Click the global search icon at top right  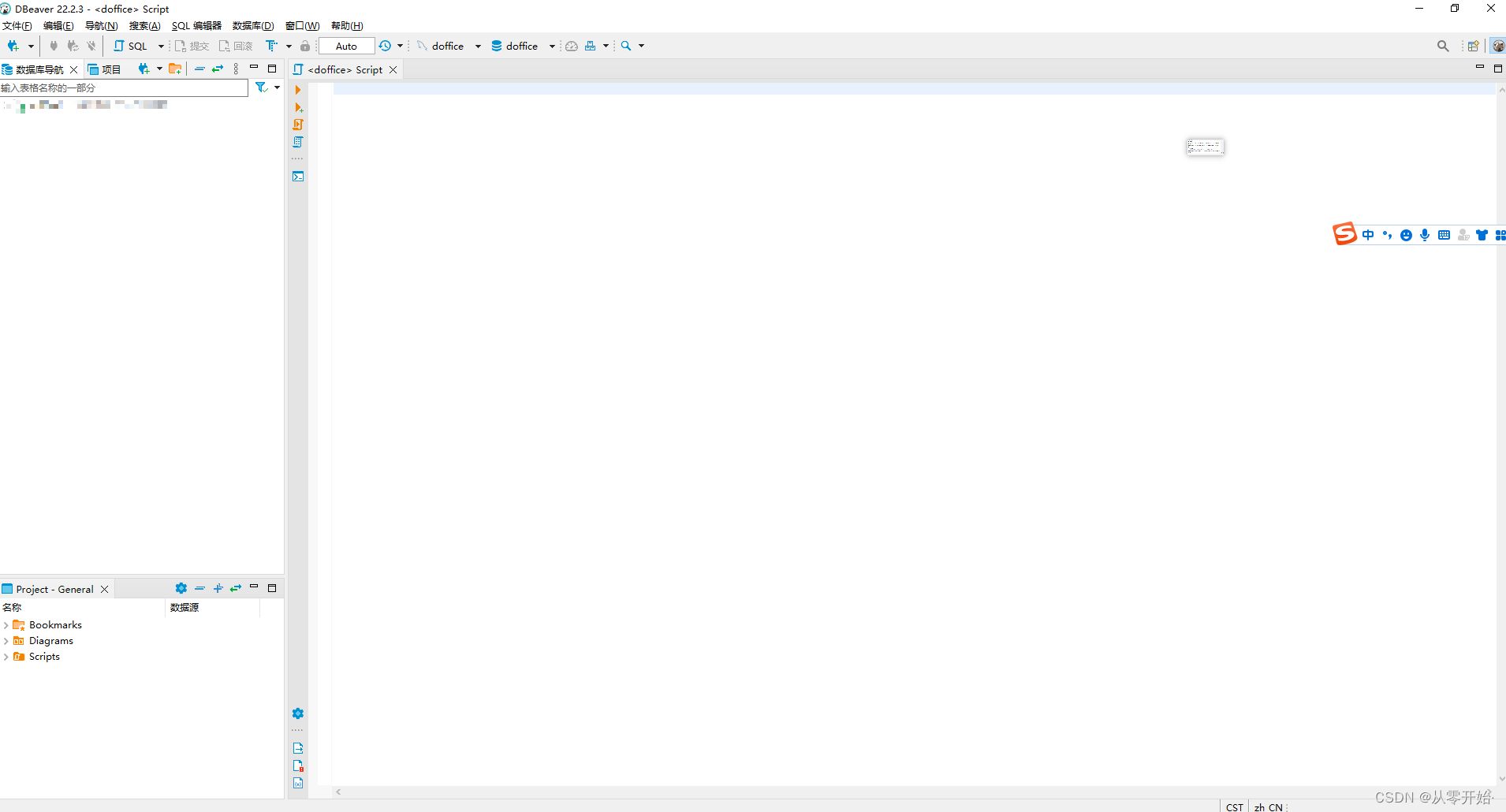coord(1443,46)
